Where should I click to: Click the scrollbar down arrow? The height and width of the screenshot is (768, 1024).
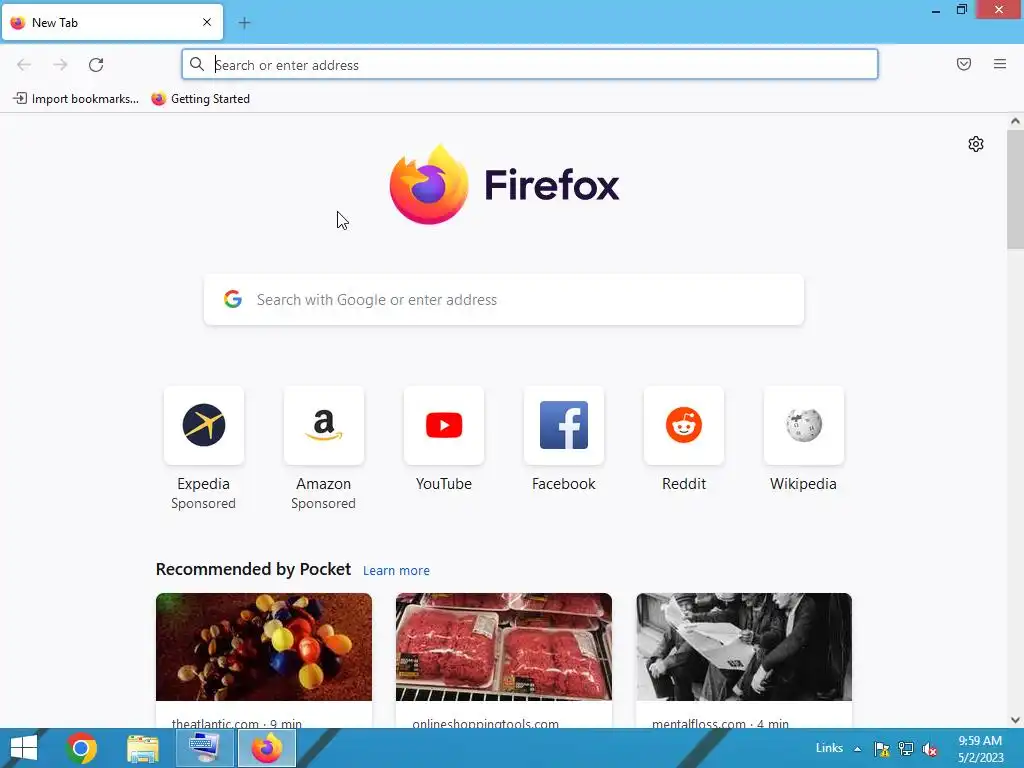coord(1015,720)
